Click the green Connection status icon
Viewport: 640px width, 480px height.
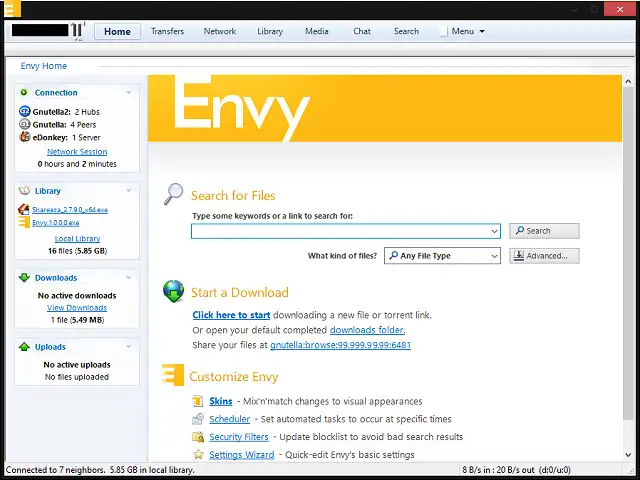pos(24,92)
